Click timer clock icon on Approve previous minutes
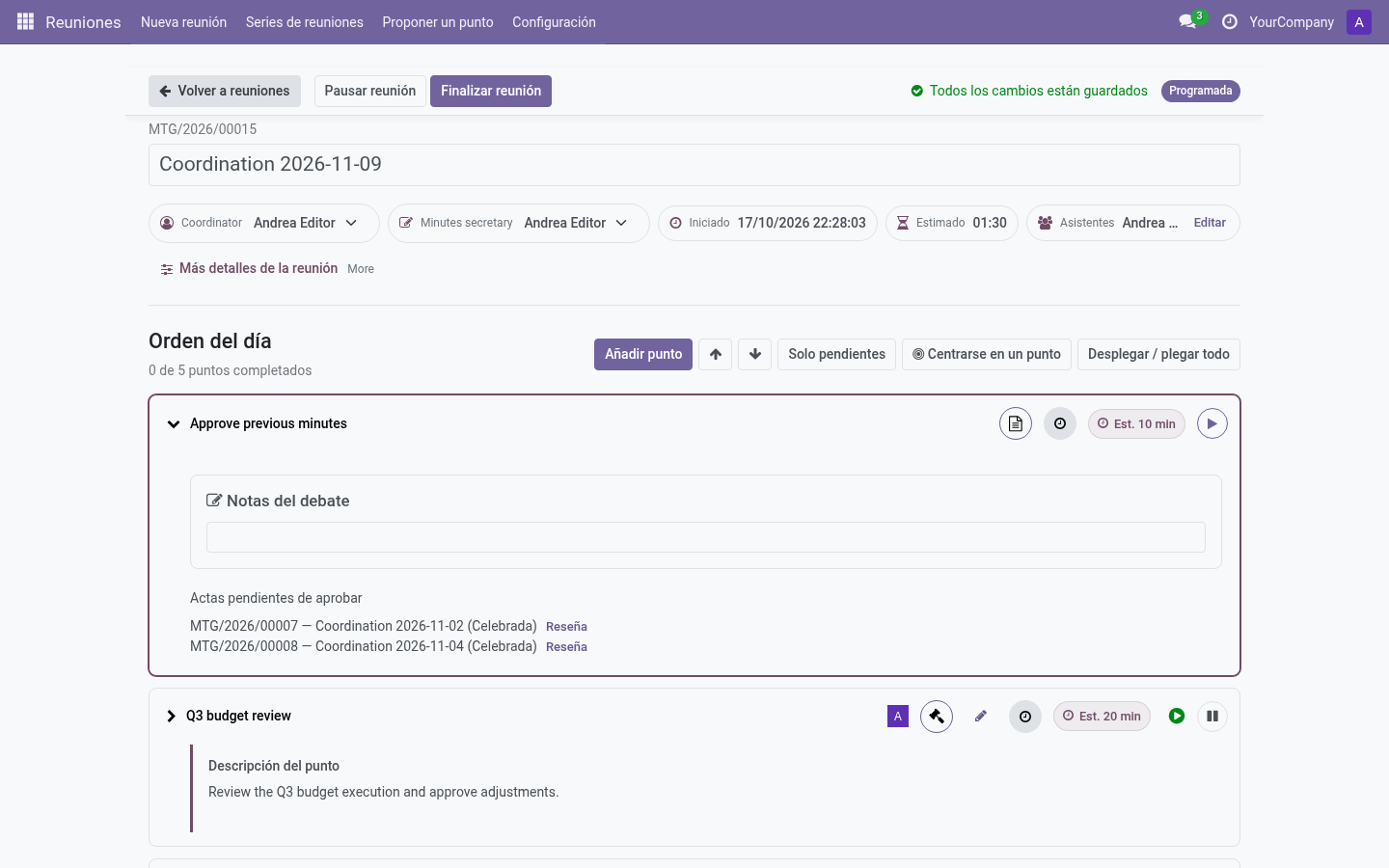The height and width of the screenshot is (868, 1389). pyautogui.click(x=1060, y=423)
